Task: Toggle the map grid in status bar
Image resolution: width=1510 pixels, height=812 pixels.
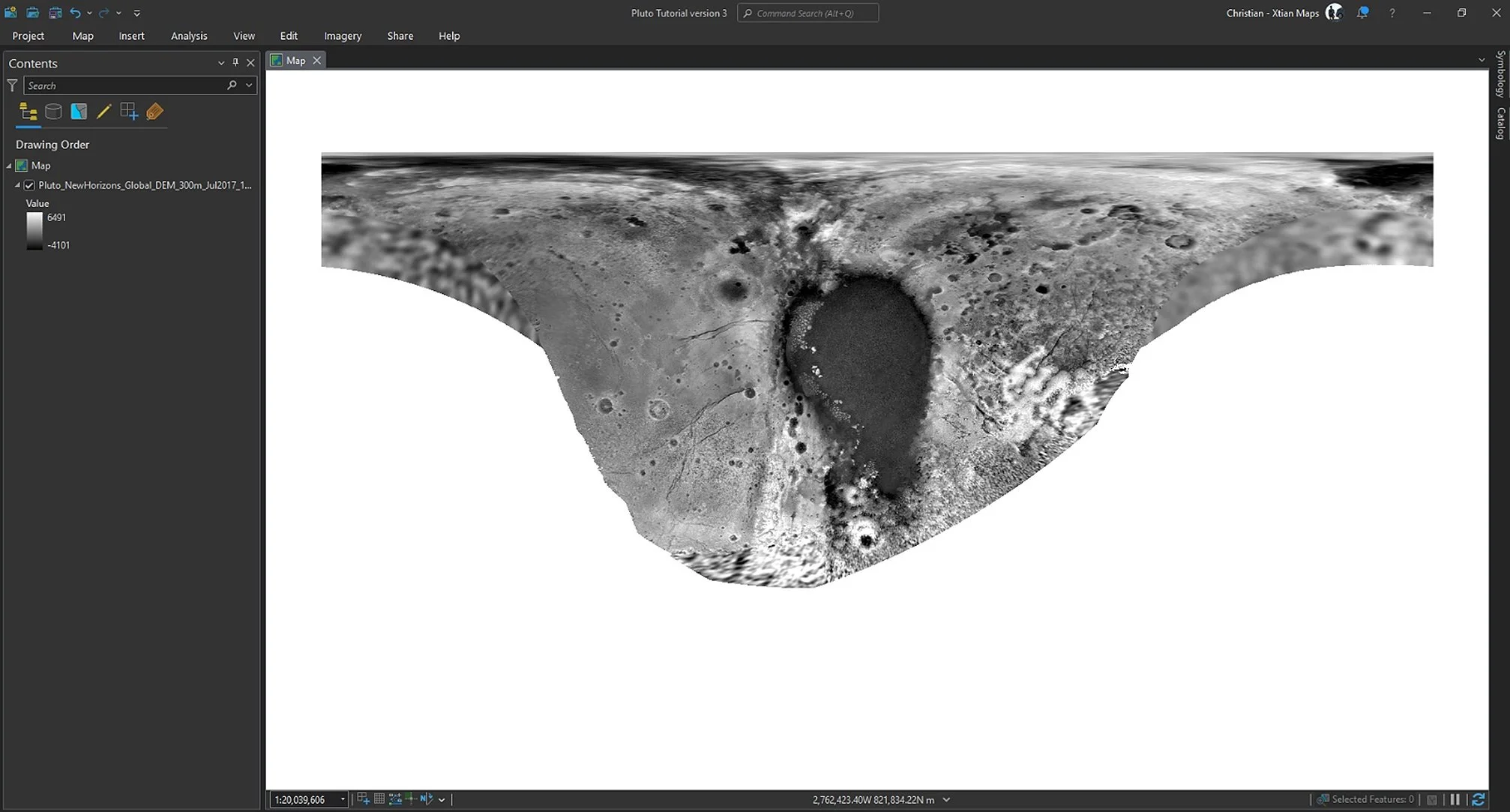Action: point(379,799)
